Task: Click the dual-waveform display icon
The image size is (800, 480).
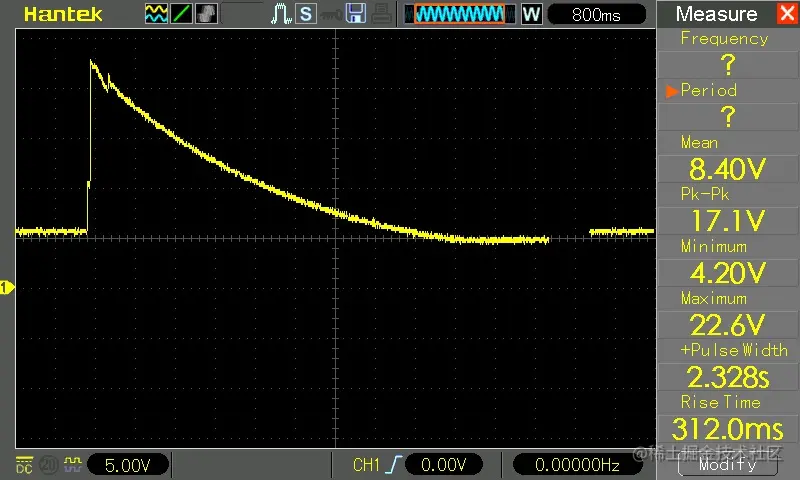Action: 156,14
